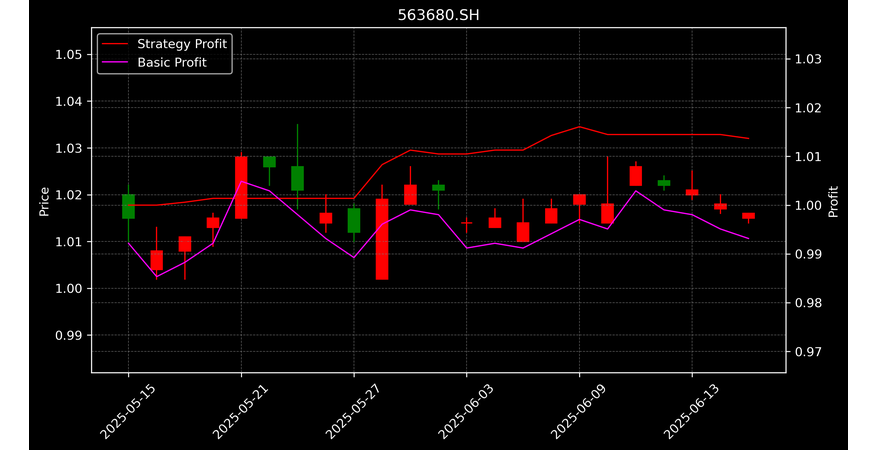Click the Price axis title

coord(44,201)
